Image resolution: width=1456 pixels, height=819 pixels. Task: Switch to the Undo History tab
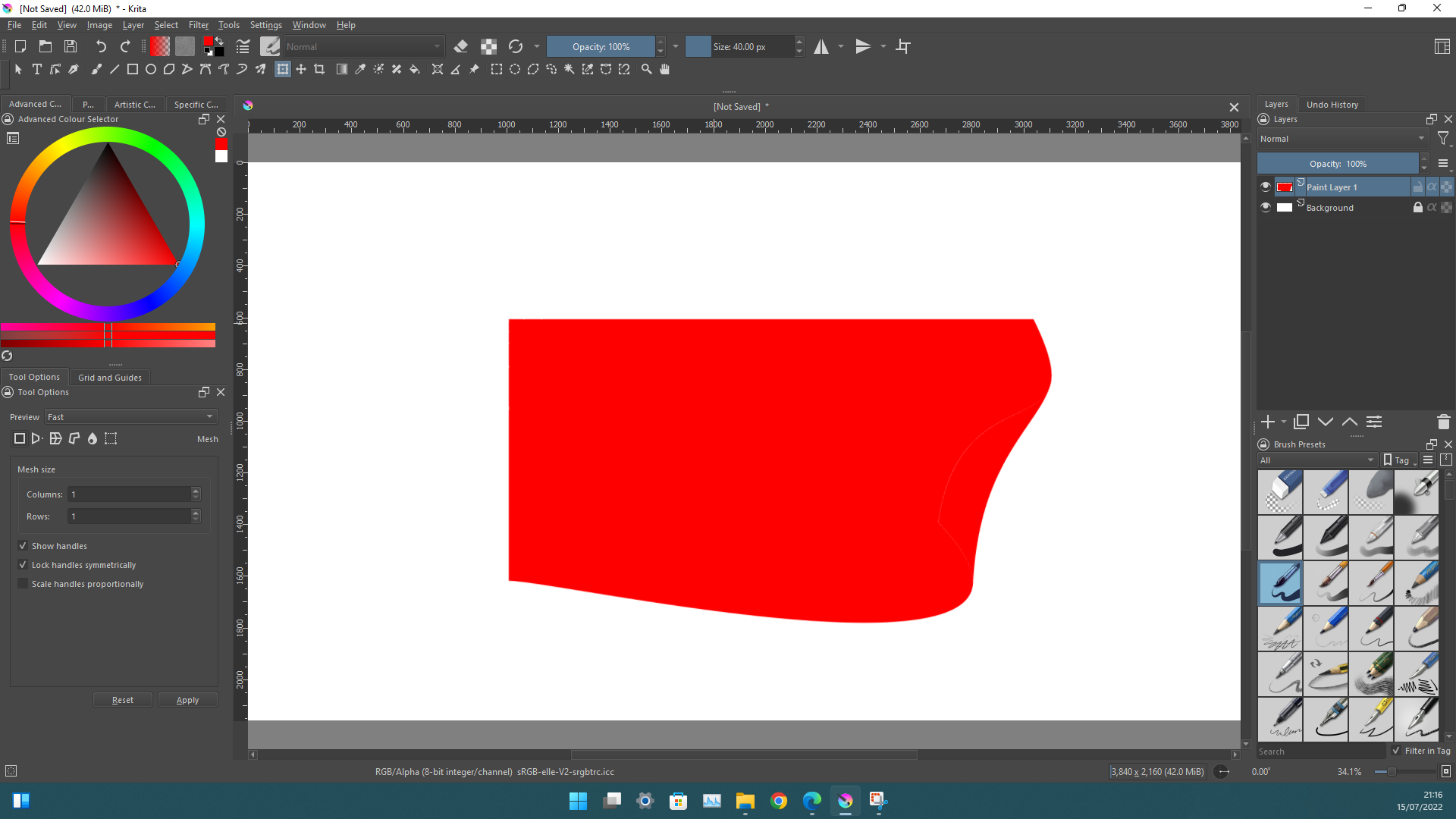tap(1332, 105)
